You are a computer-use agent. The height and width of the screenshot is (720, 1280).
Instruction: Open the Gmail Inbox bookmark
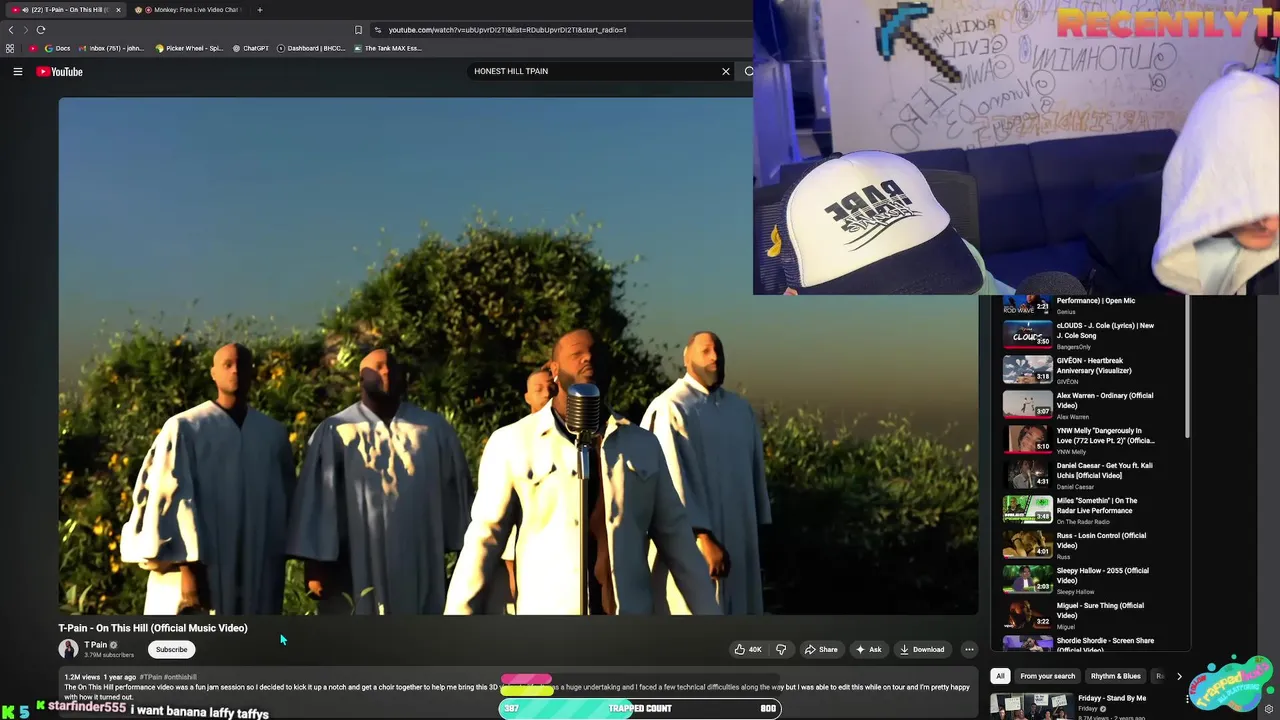[111, 48]
